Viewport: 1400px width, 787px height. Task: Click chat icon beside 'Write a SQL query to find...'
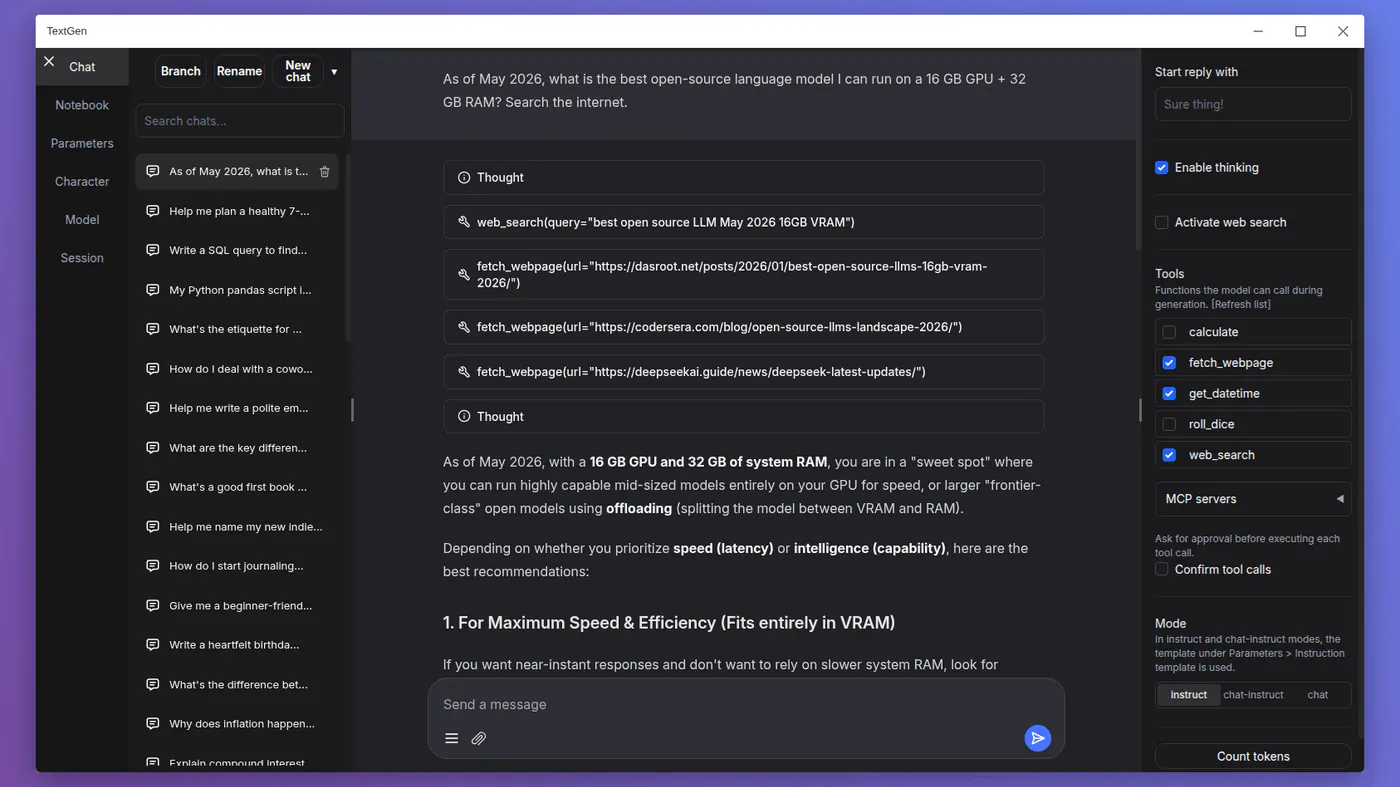pos(153,250)
